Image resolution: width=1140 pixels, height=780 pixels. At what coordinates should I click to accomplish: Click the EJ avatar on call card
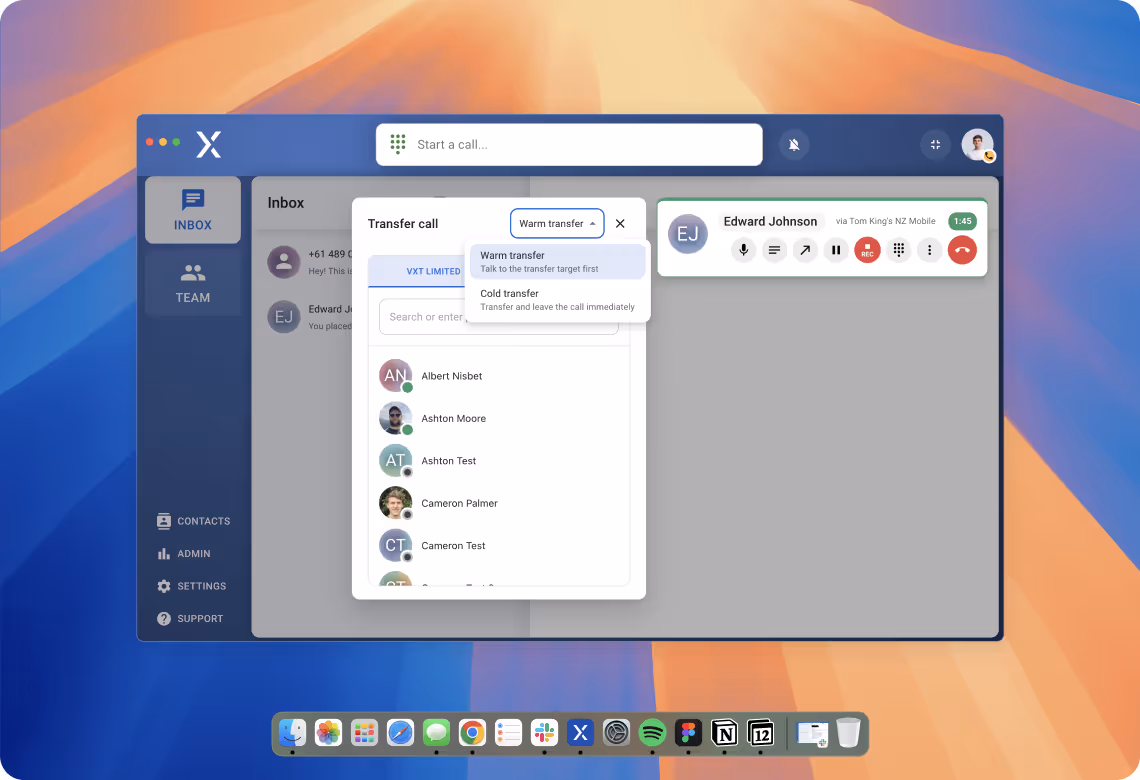[x=688, y=234]
